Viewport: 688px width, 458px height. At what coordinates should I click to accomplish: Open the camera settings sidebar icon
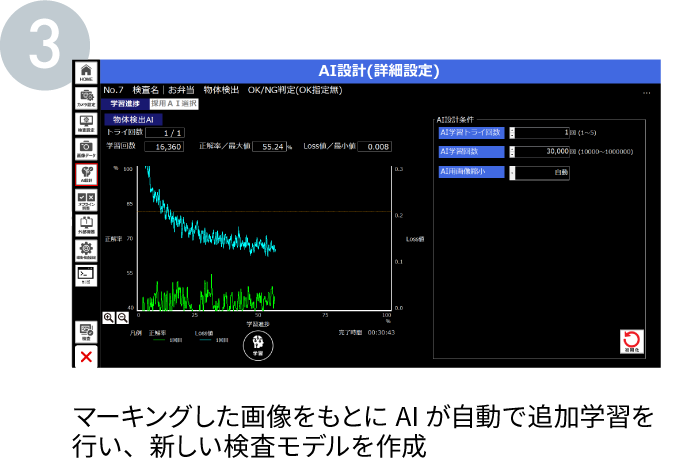86,98
